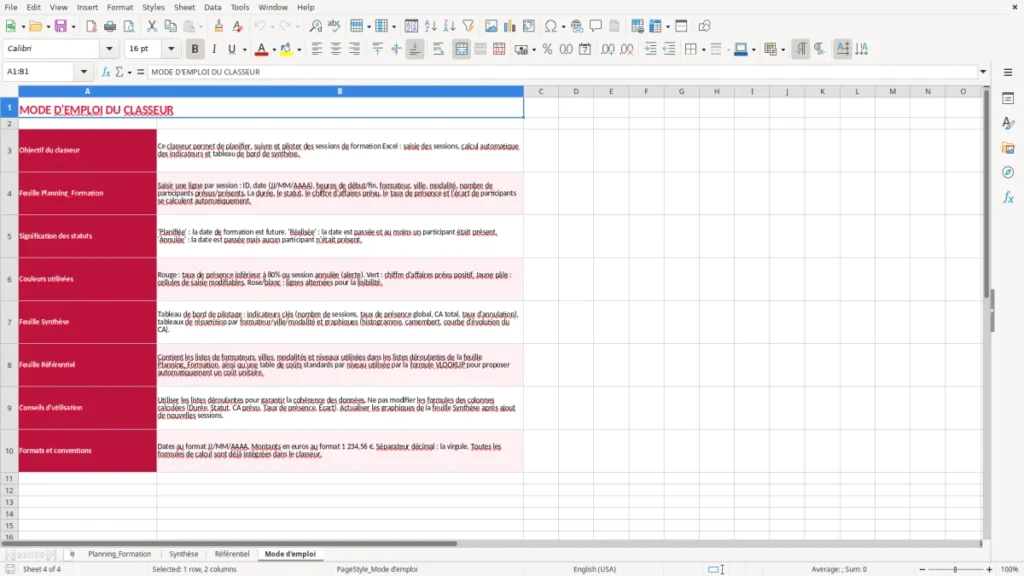Click the Clone Formatting paintbrush icon
Viewport: 1024px width, 576px height.
click(219, 26)
